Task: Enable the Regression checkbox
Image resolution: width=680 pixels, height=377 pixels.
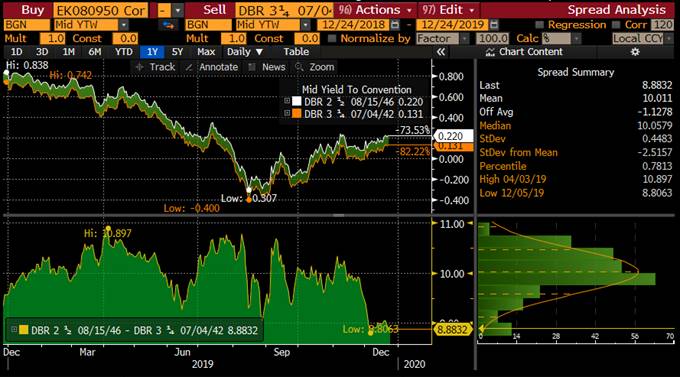Action: pos(539,25)
